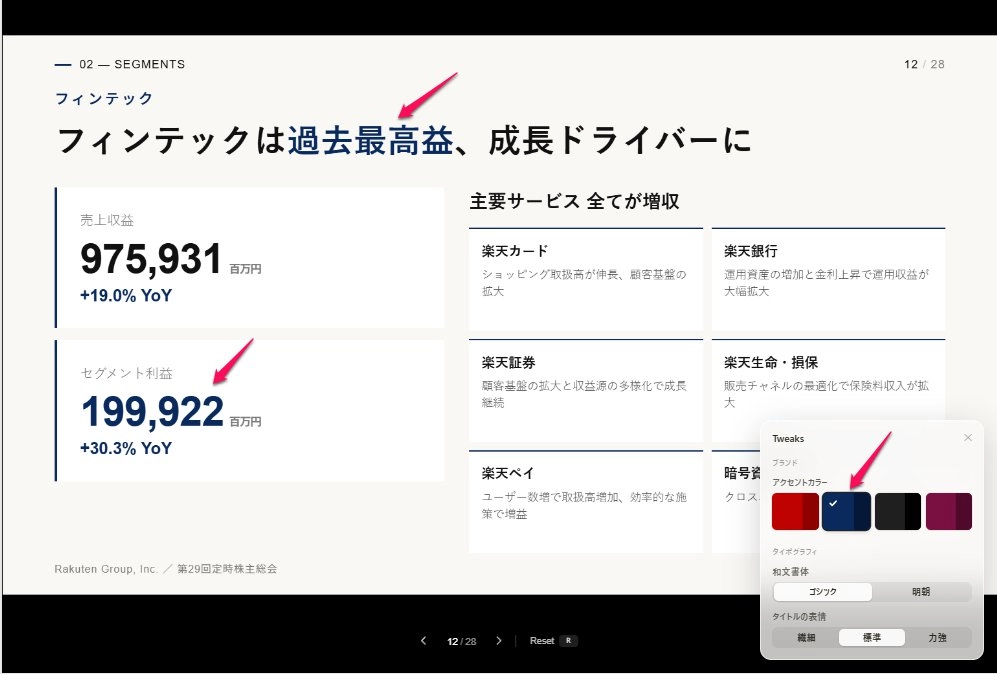The width and height of the screenshot is (997, 674).
Task: Pick the black accent color swatch
Action: [x=898, y=511]
